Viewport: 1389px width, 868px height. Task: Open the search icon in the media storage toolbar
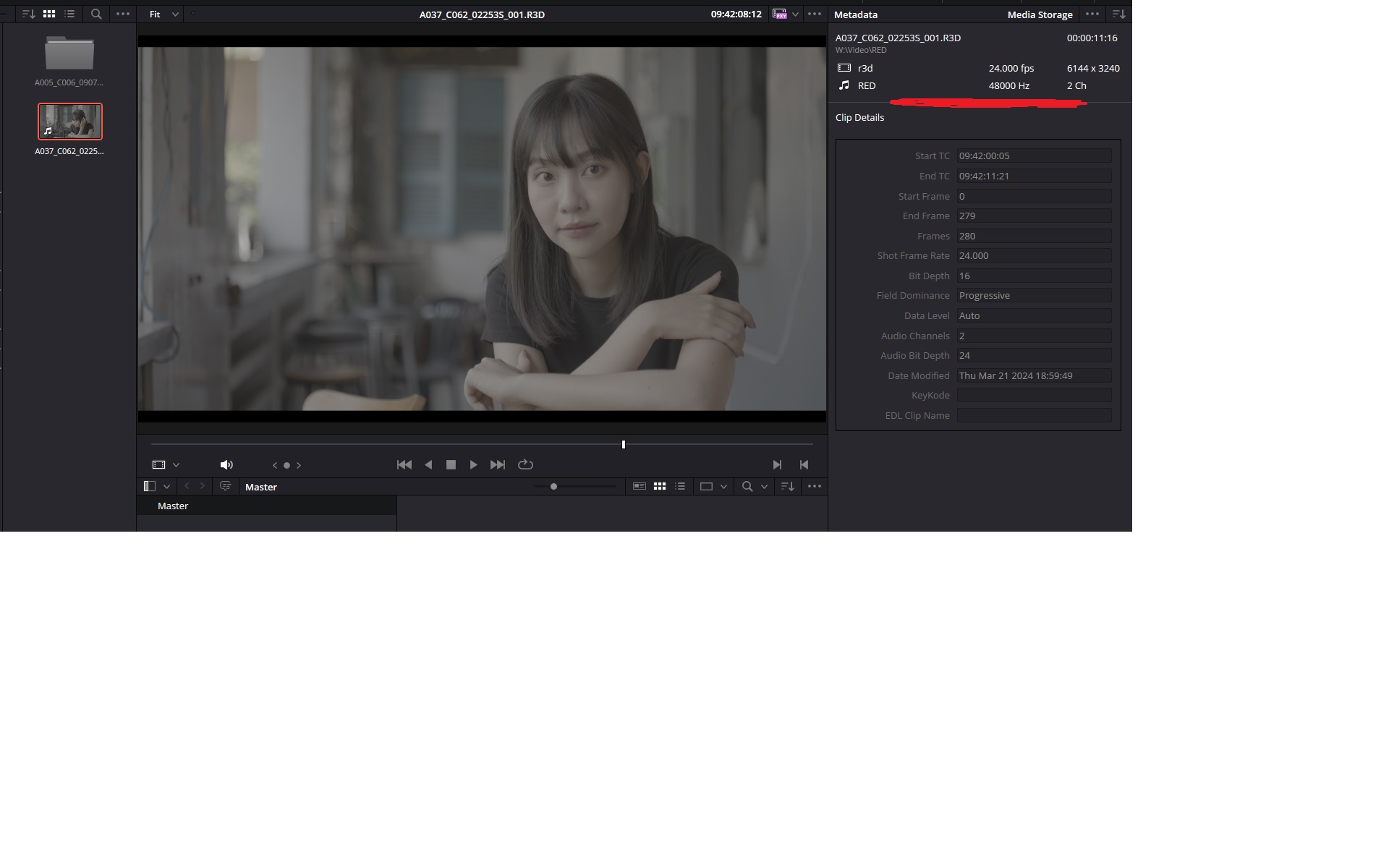[95, 14]
